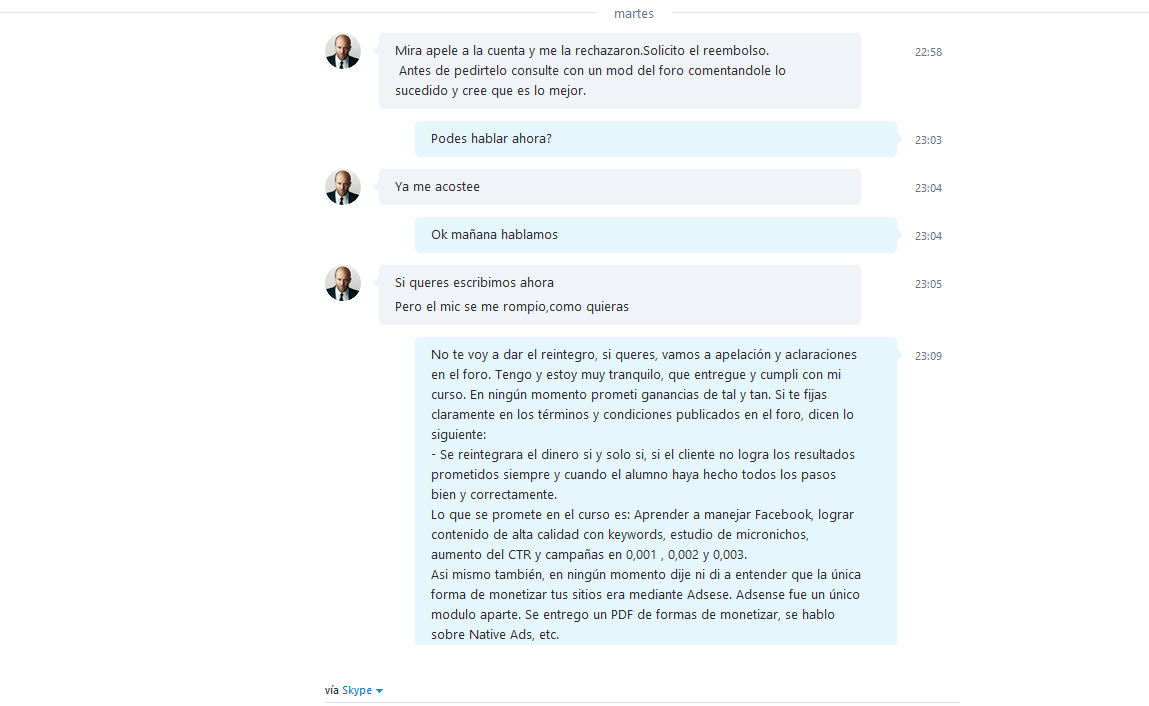Screen dimensions: 1149x706
Task: Open the 'vía Skype' dropdown arrow
Action: (x=380, y=691)
